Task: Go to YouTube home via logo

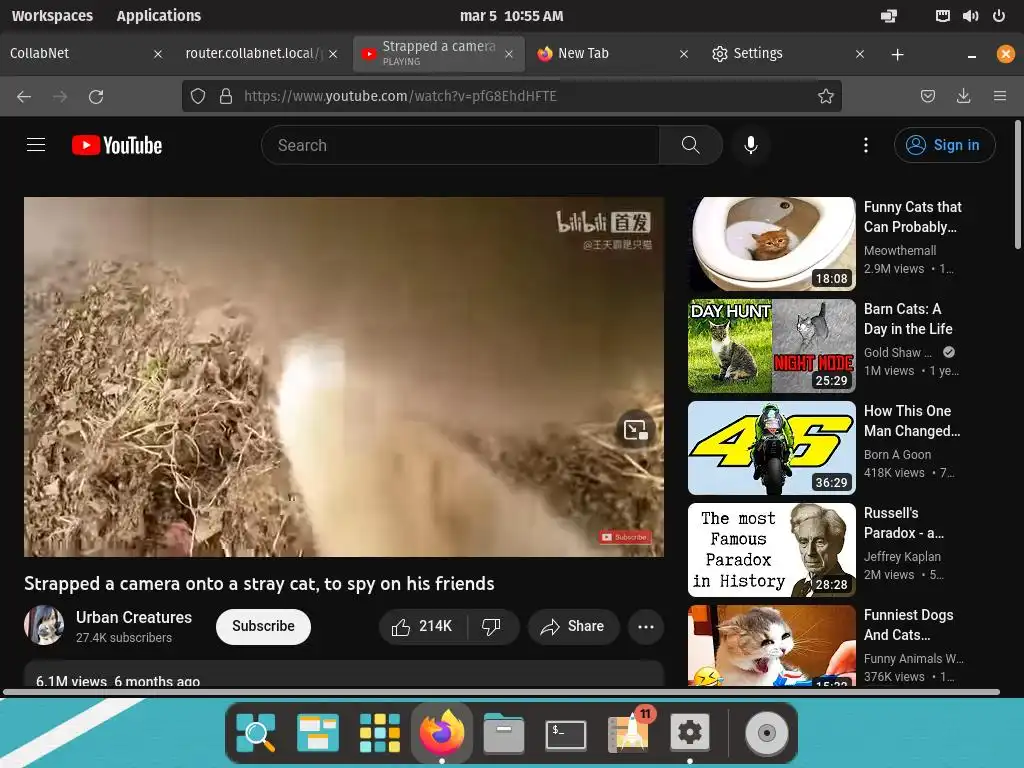Action: 117,145
